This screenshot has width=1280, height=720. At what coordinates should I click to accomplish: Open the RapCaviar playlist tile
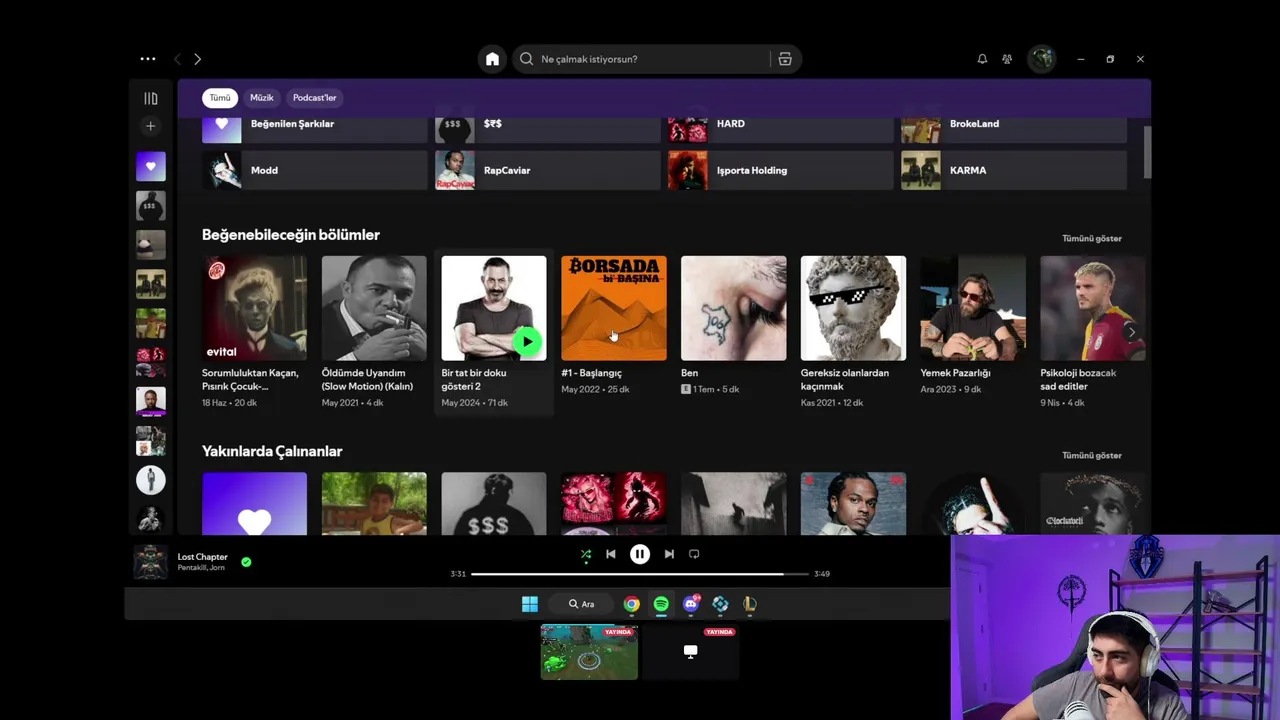coord(548,170)
